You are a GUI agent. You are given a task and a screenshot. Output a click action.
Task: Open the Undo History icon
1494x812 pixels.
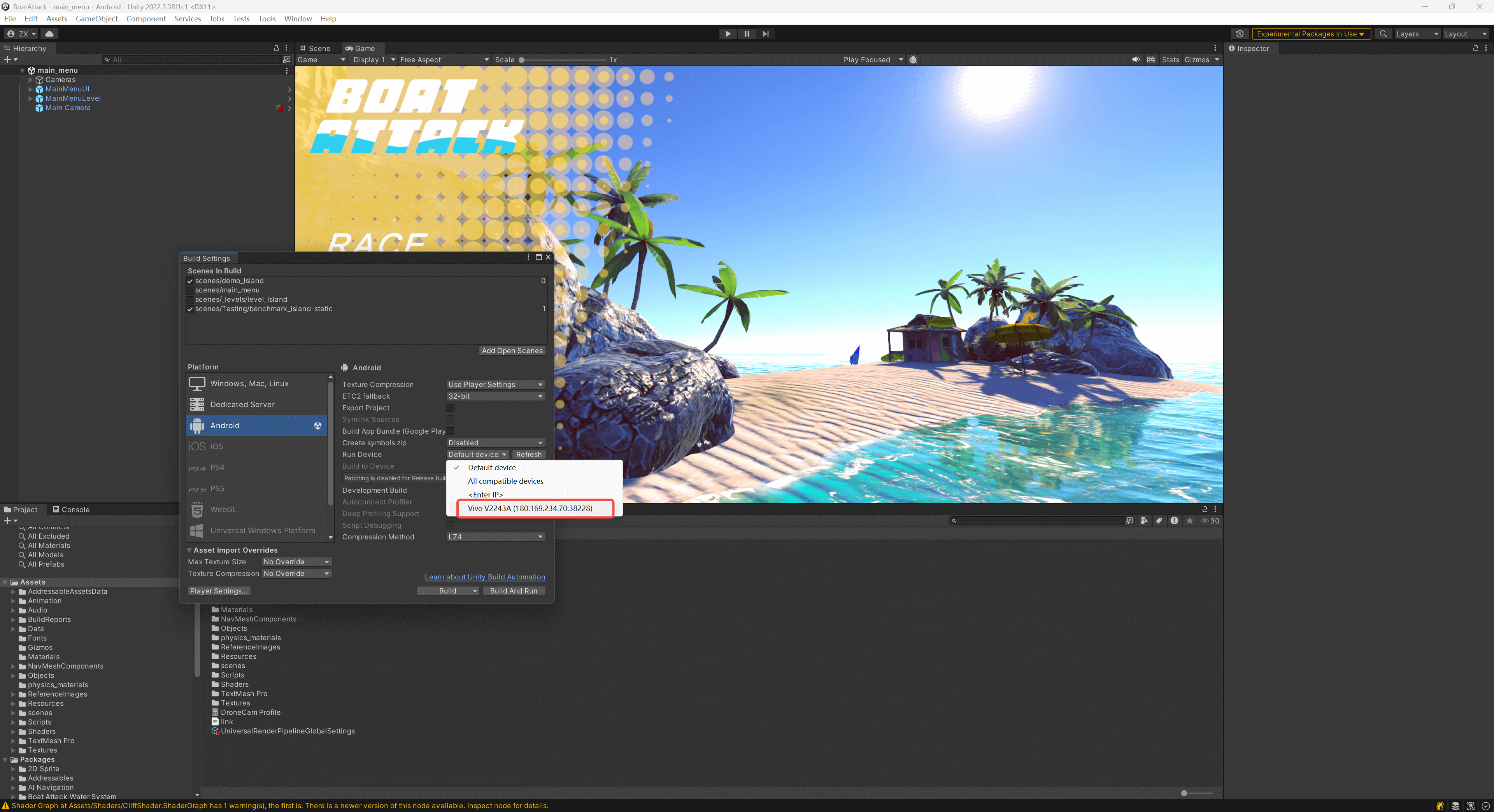pyautogui.click(x=1240, y=33)
